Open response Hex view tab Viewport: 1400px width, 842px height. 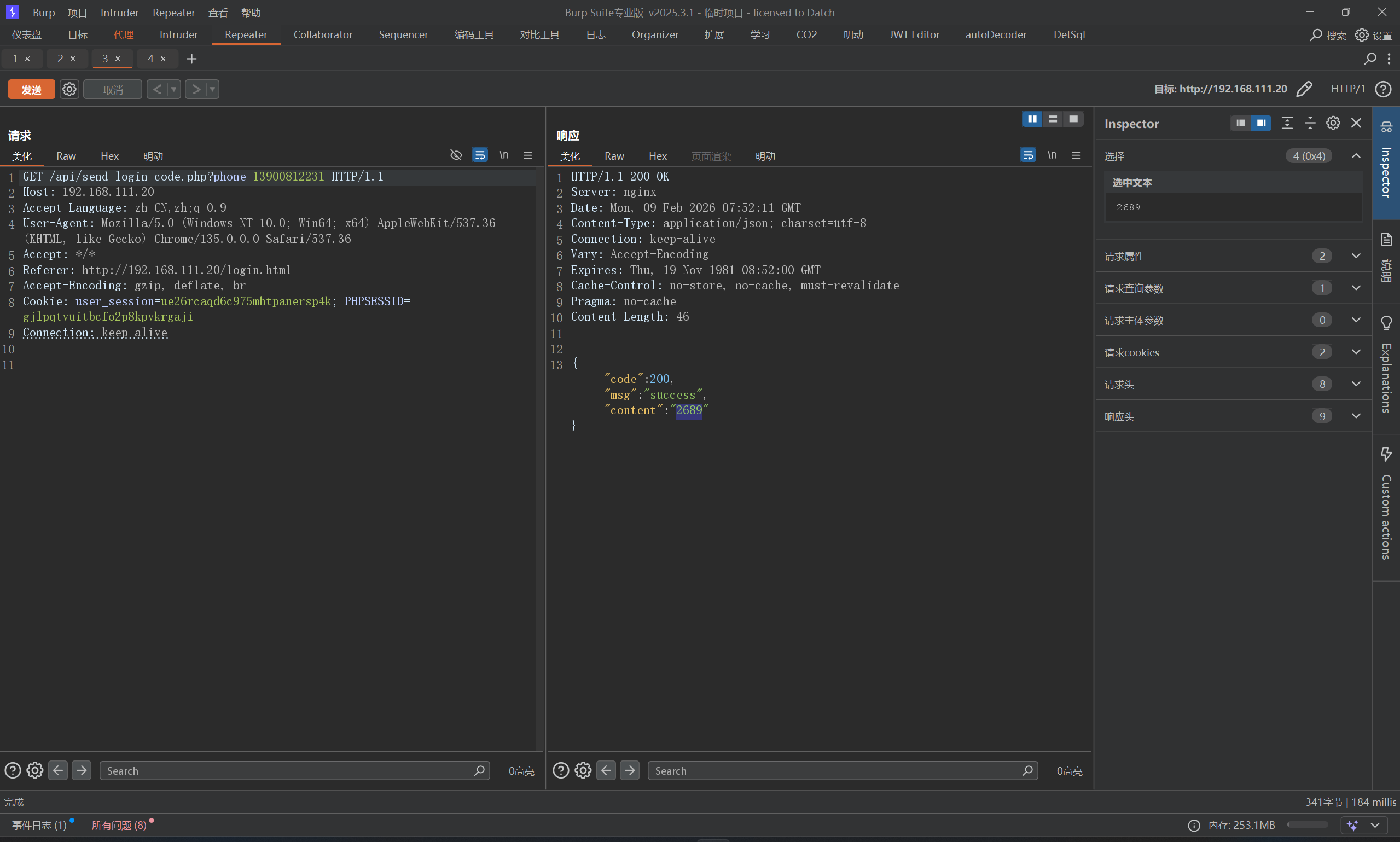pos(658,156)
